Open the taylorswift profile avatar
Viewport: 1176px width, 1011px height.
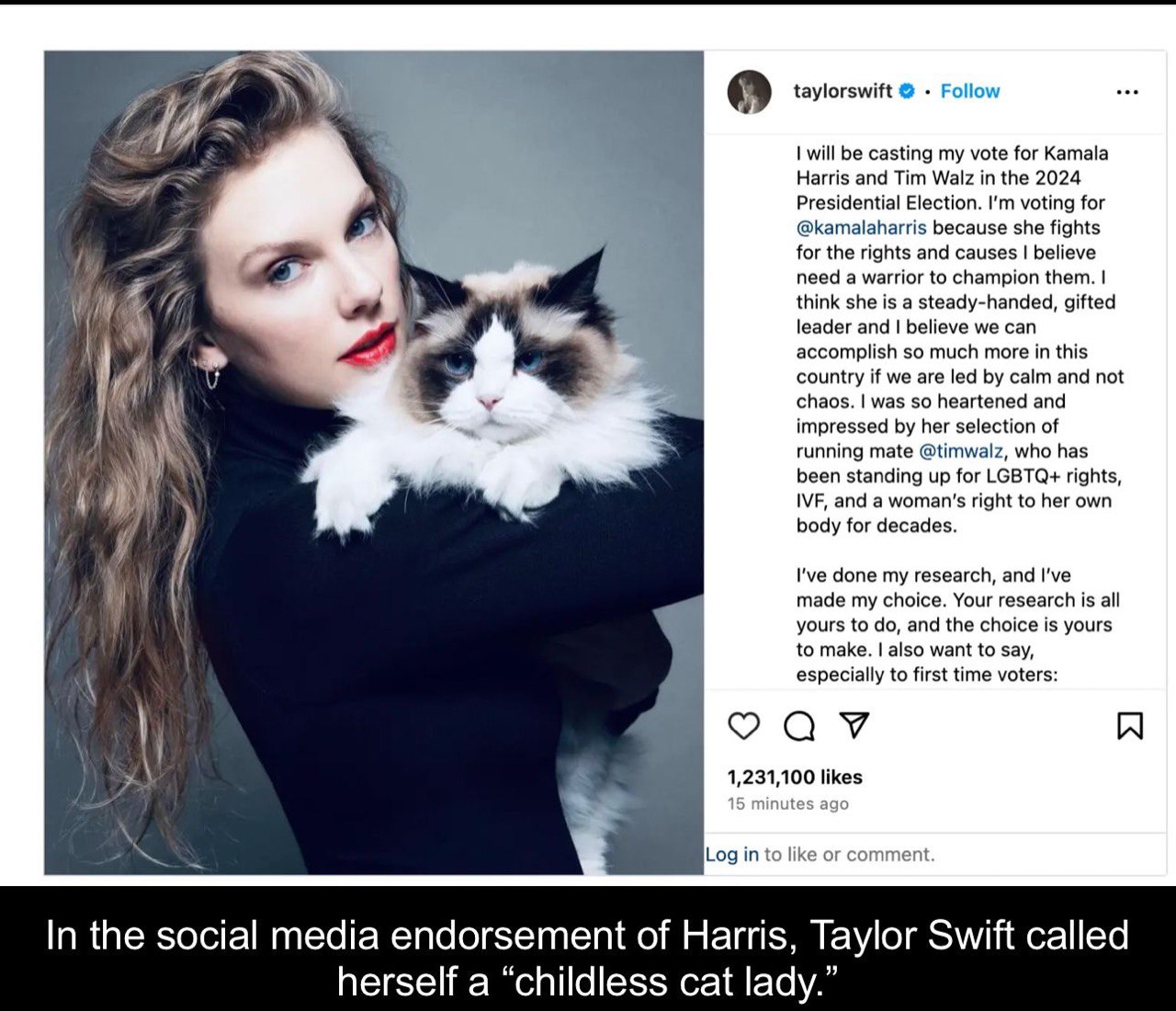coord(749,91)
